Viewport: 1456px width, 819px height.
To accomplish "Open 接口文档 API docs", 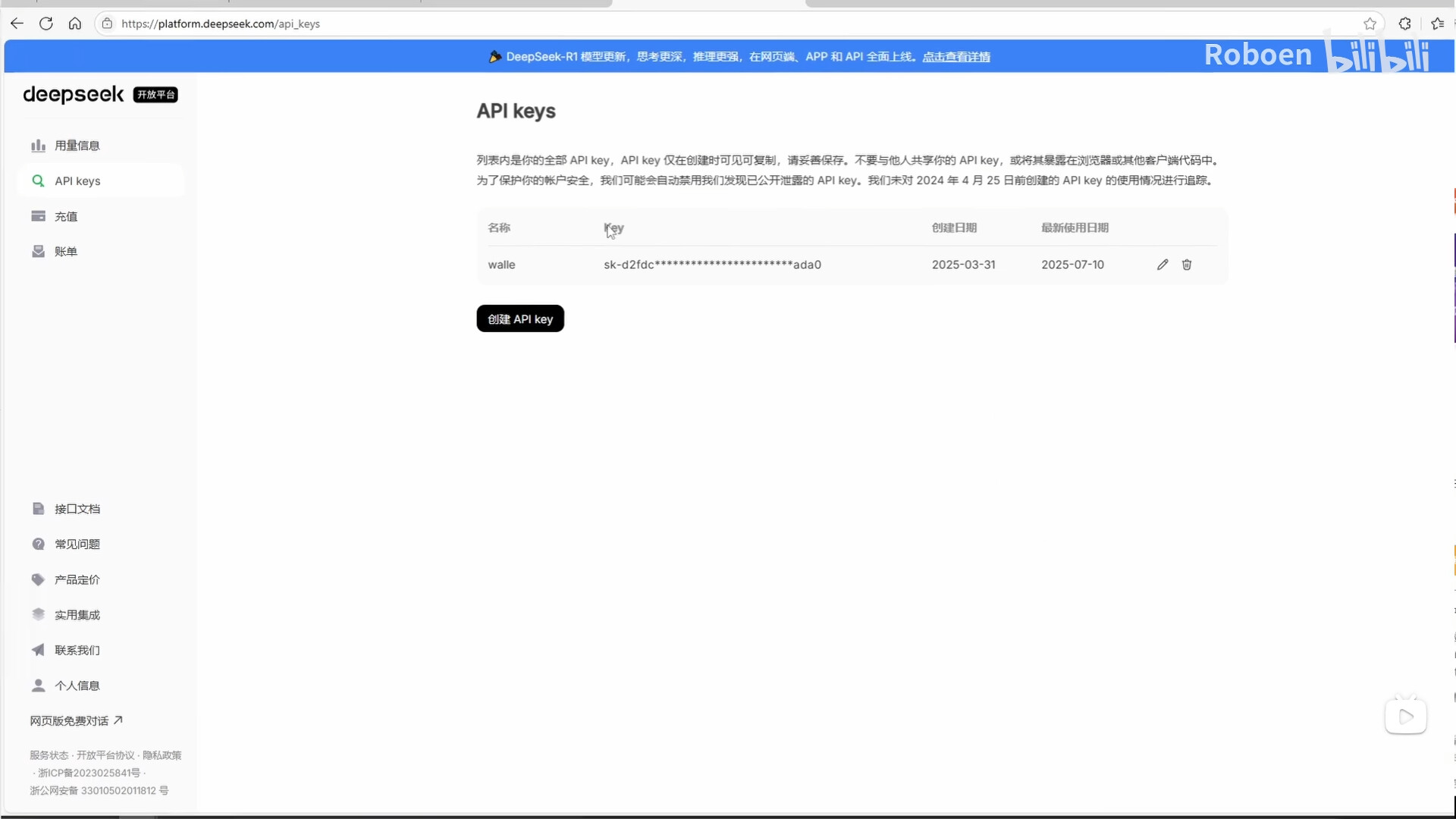I will tap(77, 509).
